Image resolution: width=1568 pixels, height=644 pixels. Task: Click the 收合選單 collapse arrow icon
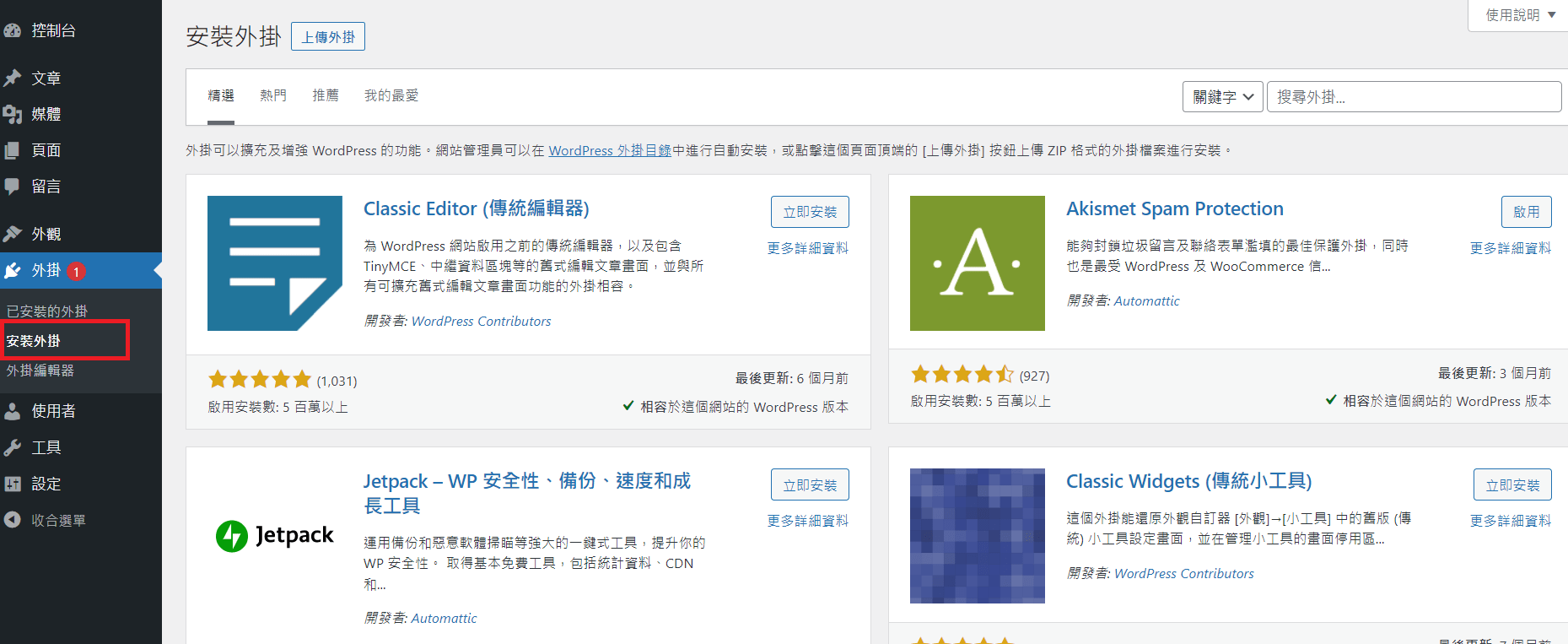click(x=13, y=520)
